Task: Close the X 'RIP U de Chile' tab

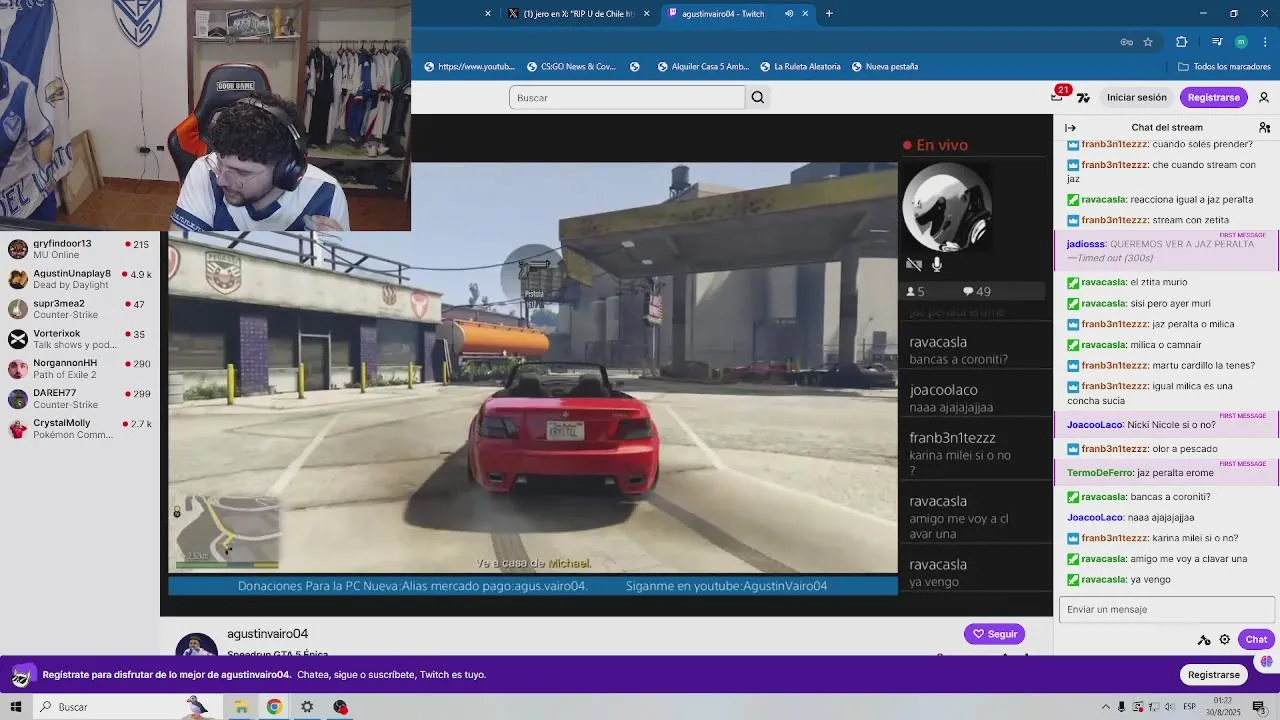Action: coord(646,14)
